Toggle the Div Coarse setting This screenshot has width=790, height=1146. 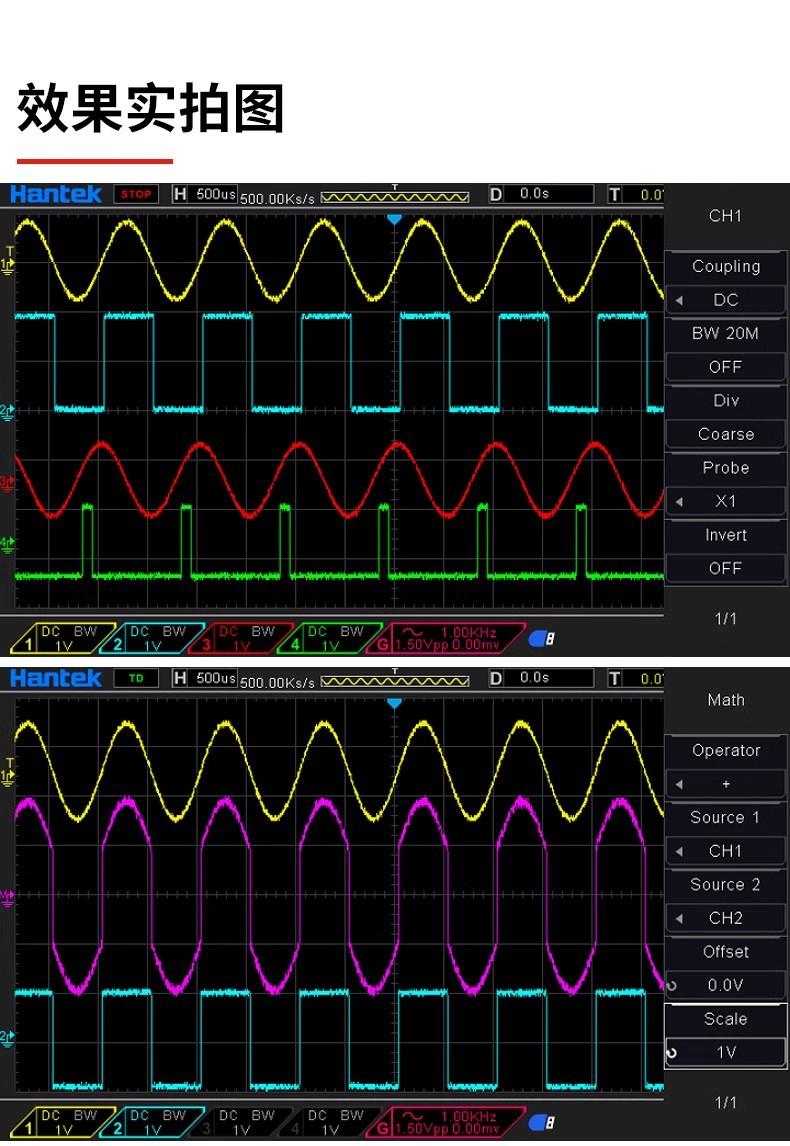coord(726,434)
